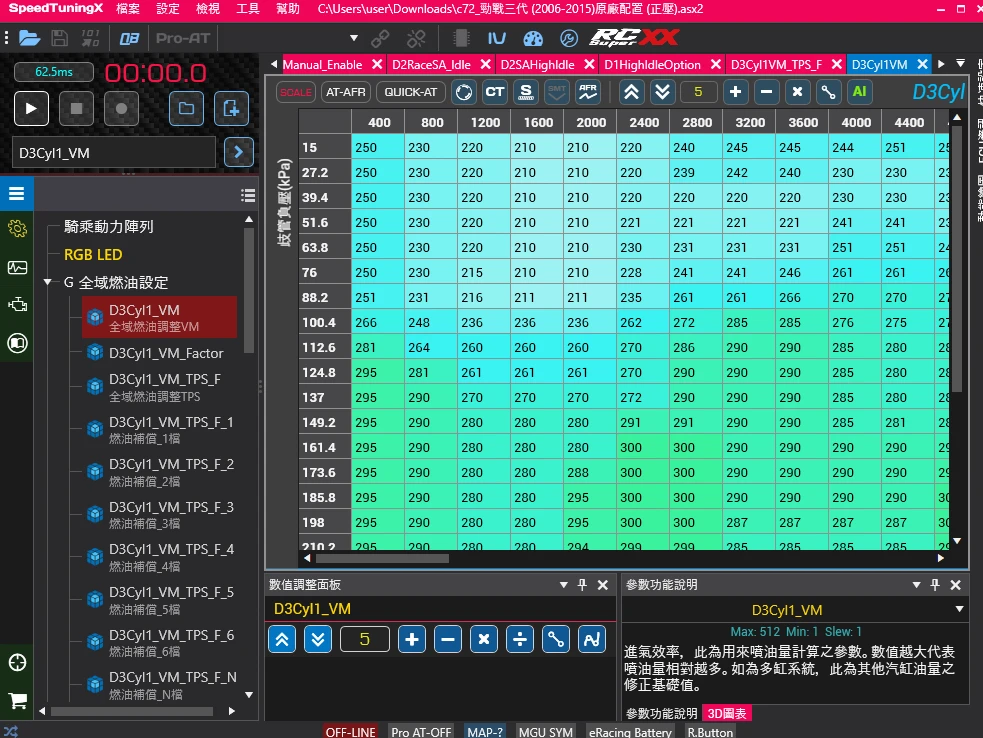Click the link connection icon in top toolbar
Viewport: 983px width, 738px height.
pos(380,38)
